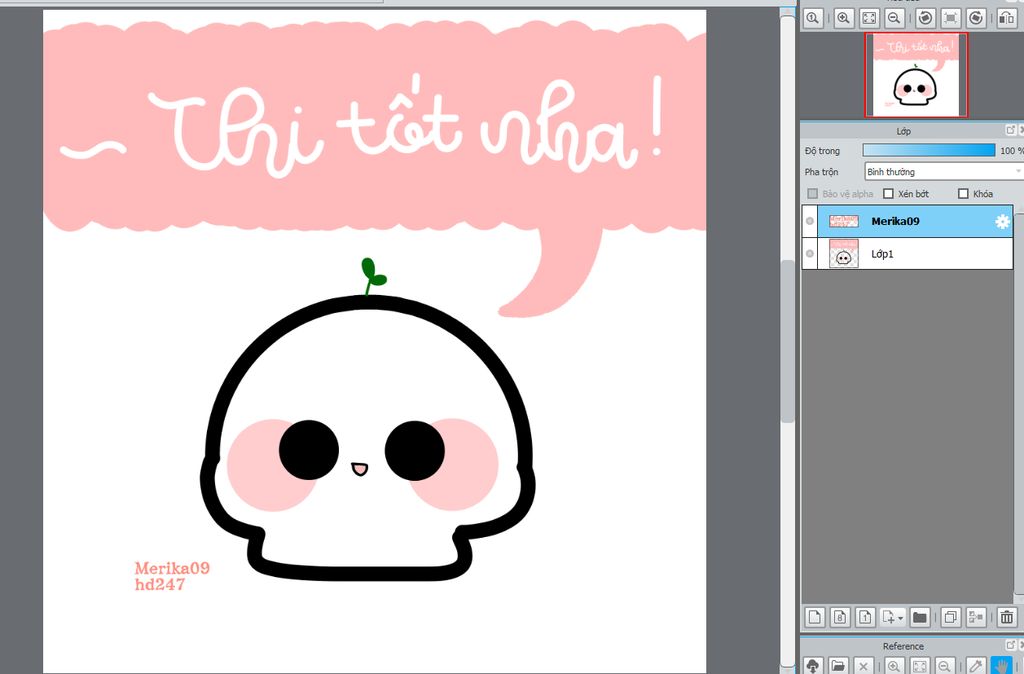Open reference image from cloud
Image resolution: width=1024 pixels, height=674 pixels.
pos(812,666)
